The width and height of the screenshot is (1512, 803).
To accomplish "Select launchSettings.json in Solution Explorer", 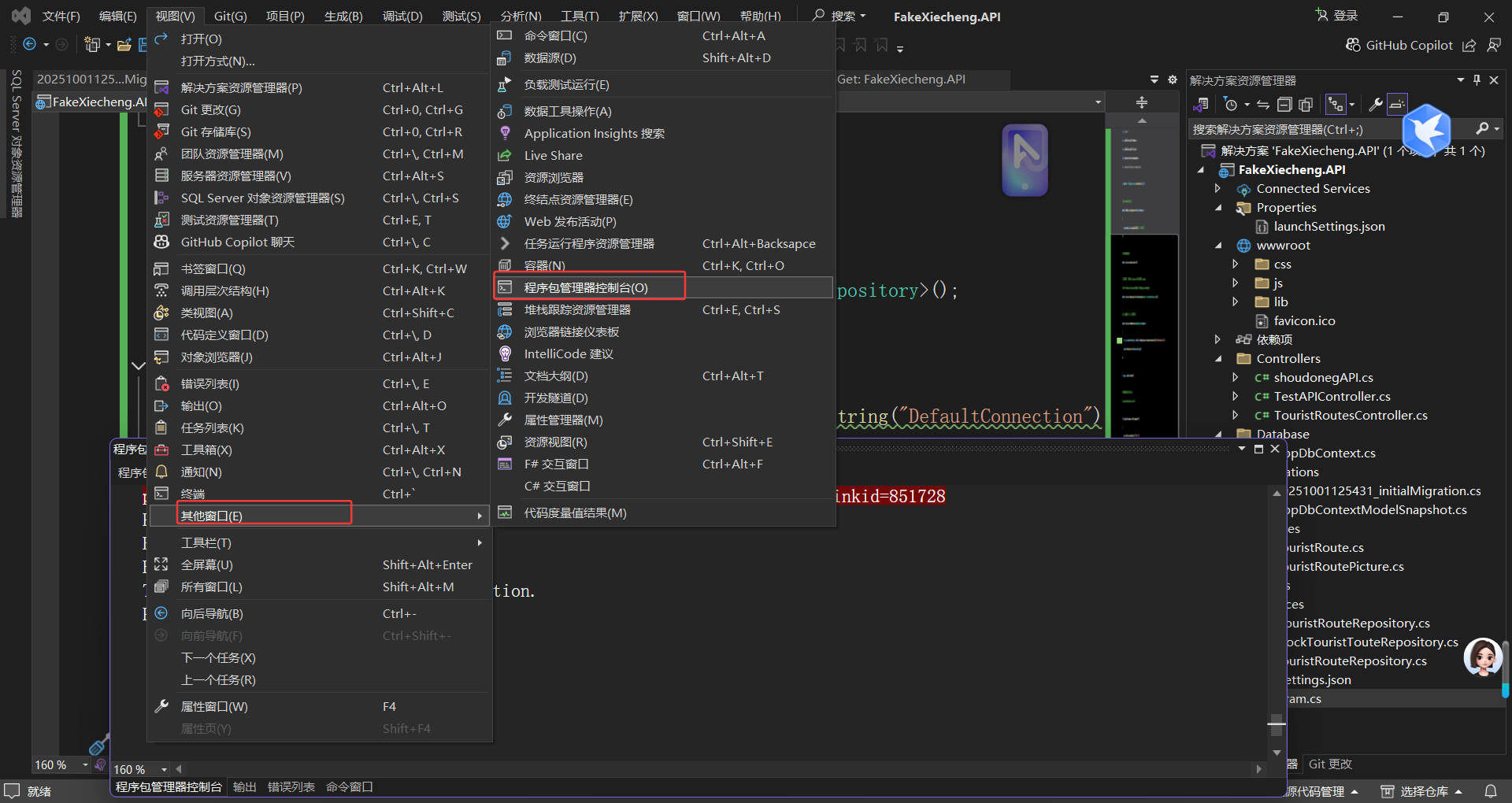I will [x=1329, y=227].
